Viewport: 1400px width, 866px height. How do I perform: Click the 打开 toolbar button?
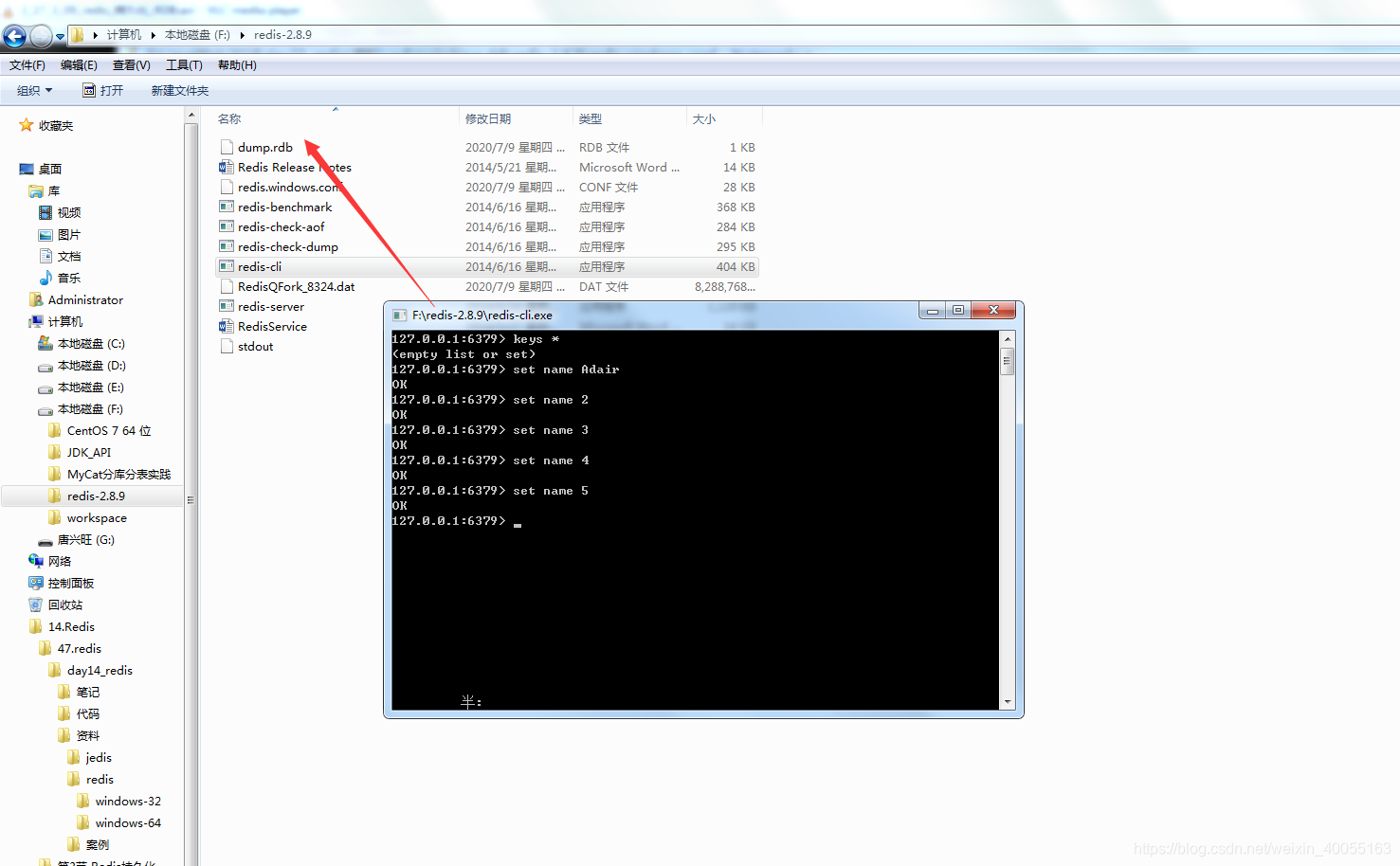pyautogui.click(x=103, y=91)
